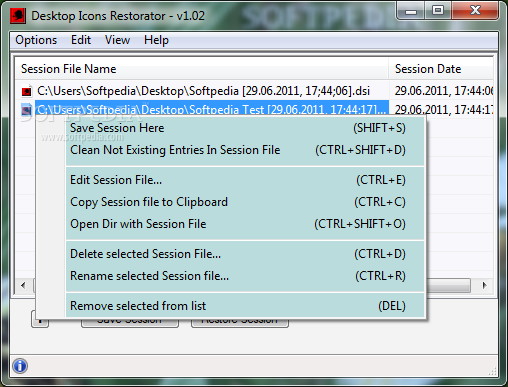
Task: Select Remove selected from list entry
Action: (x=245, y=306)
